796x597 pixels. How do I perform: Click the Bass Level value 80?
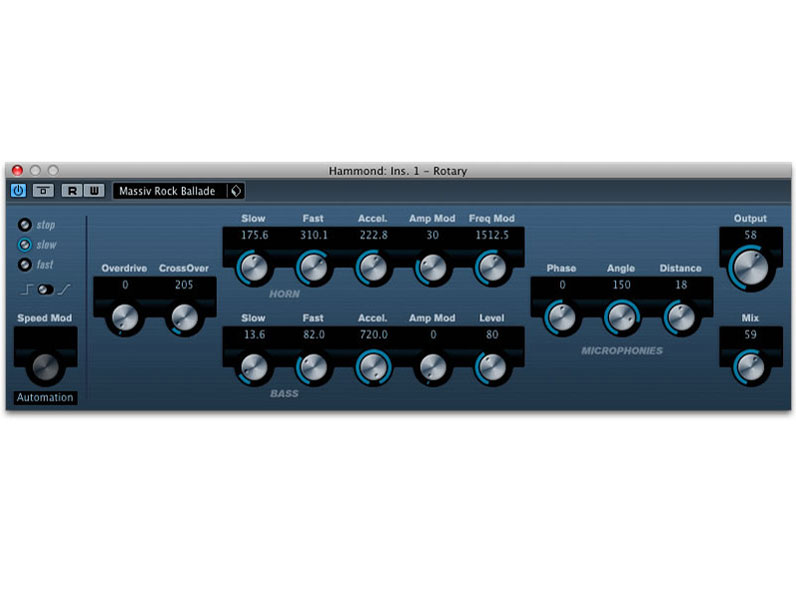pyautogui.click(x=492, y=335)
